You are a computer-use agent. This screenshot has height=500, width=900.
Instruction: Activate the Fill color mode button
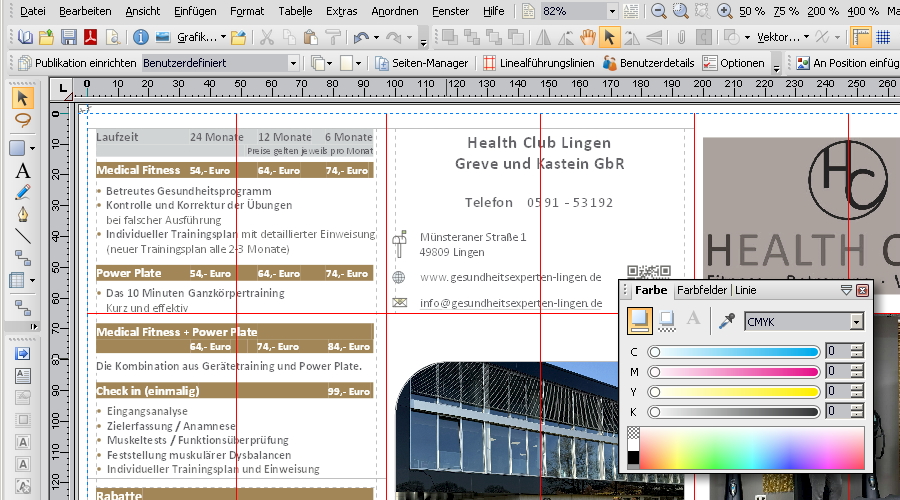click(639, 321)
